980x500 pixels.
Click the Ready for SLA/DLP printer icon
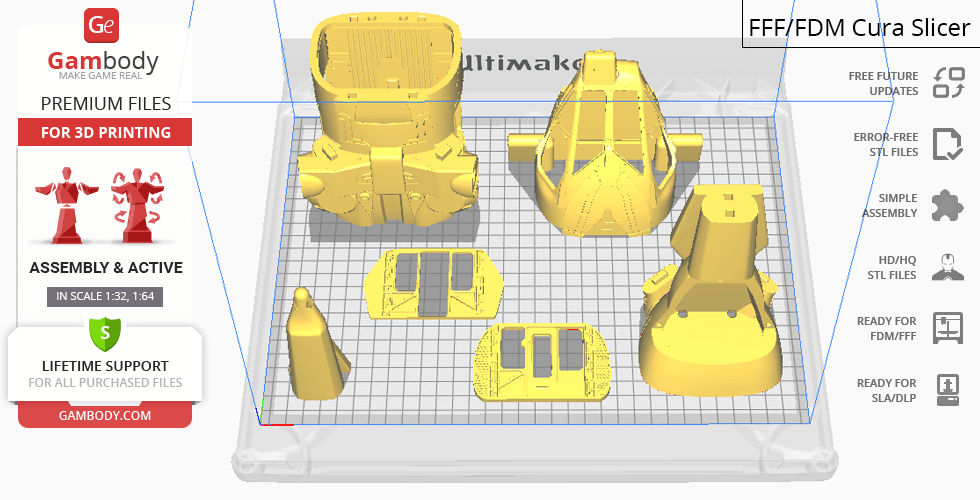point(947,388)
